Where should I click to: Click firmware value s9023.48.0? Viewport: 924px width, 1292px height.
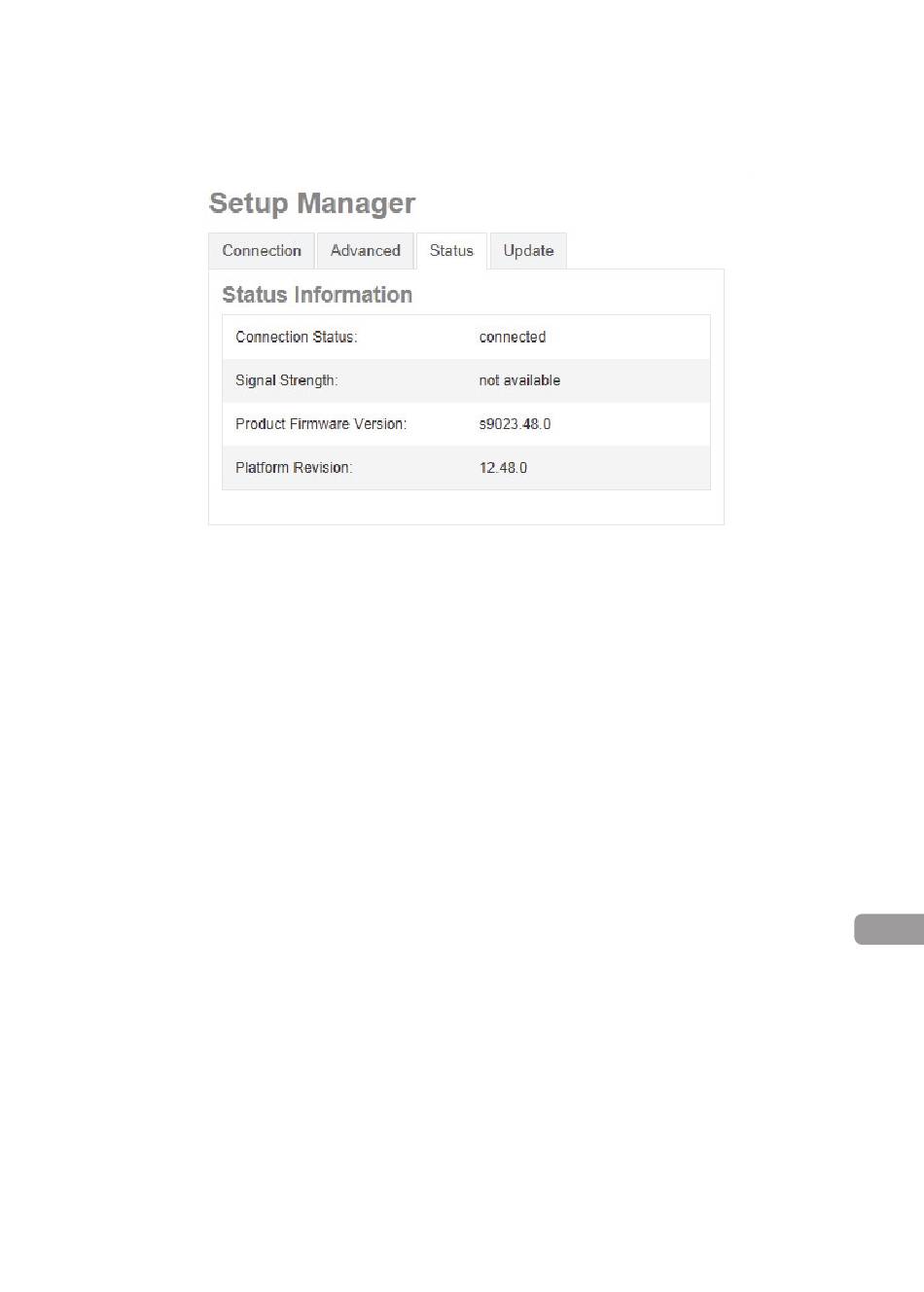pyautogui.click(x=515, y=424)
